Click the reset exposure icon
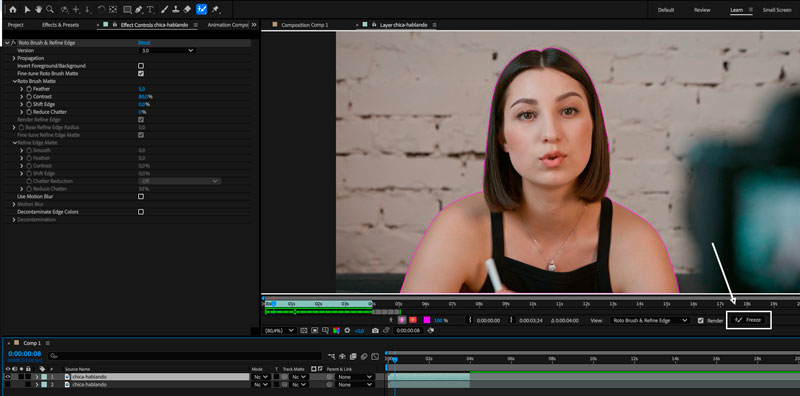 click(x=347, y=331)
